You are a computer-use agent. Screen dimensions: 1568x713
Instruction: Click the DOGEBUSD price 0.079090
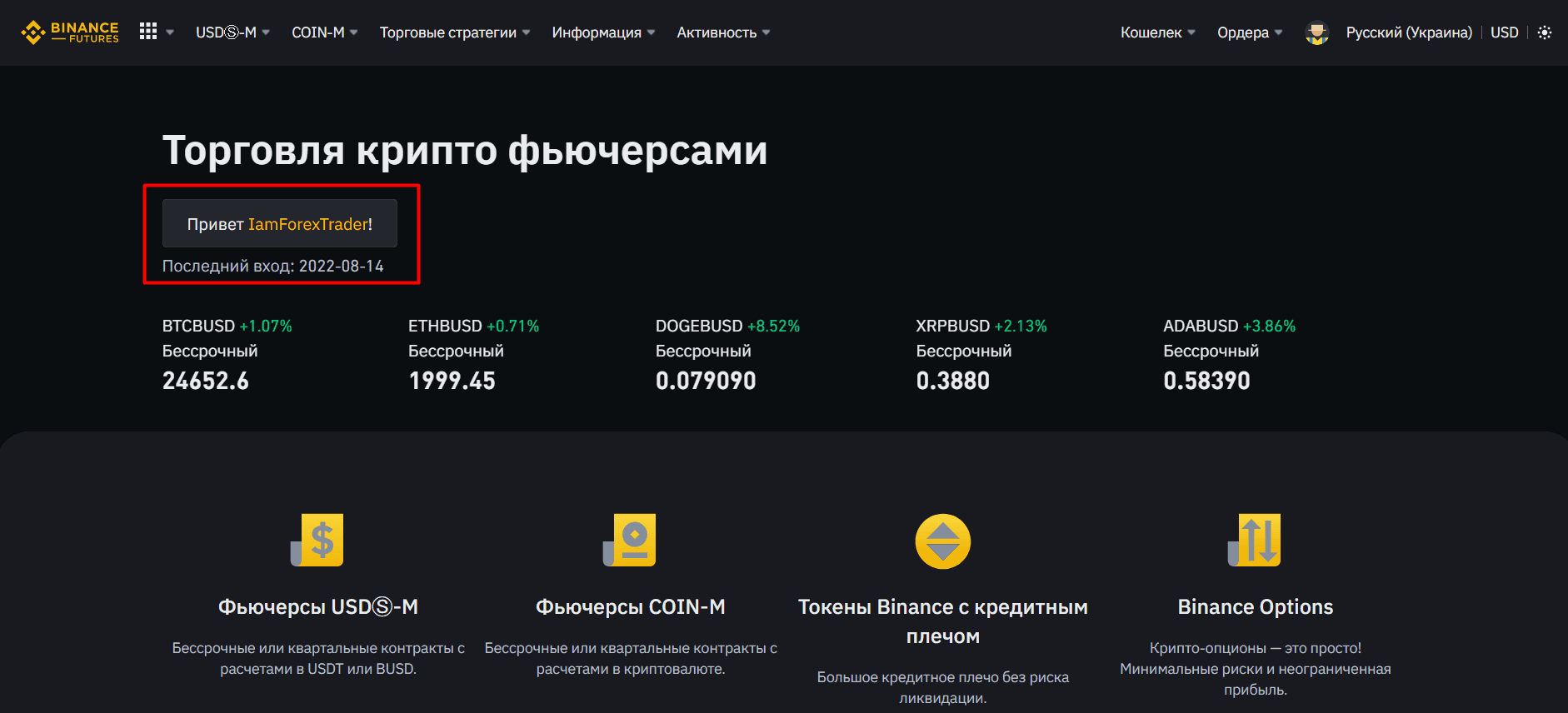[x=706, y=381]
